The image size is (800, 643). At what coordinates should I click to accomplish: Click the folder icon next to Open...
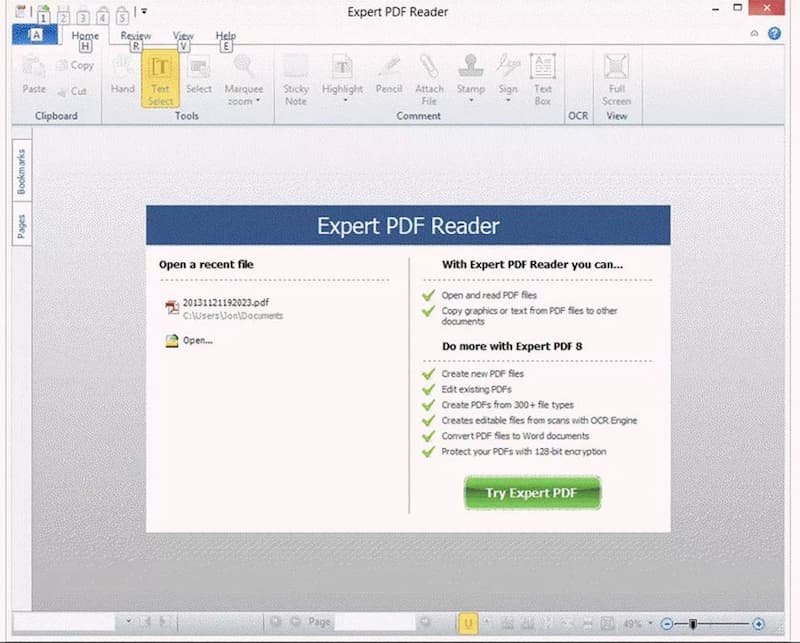(172, 340)
